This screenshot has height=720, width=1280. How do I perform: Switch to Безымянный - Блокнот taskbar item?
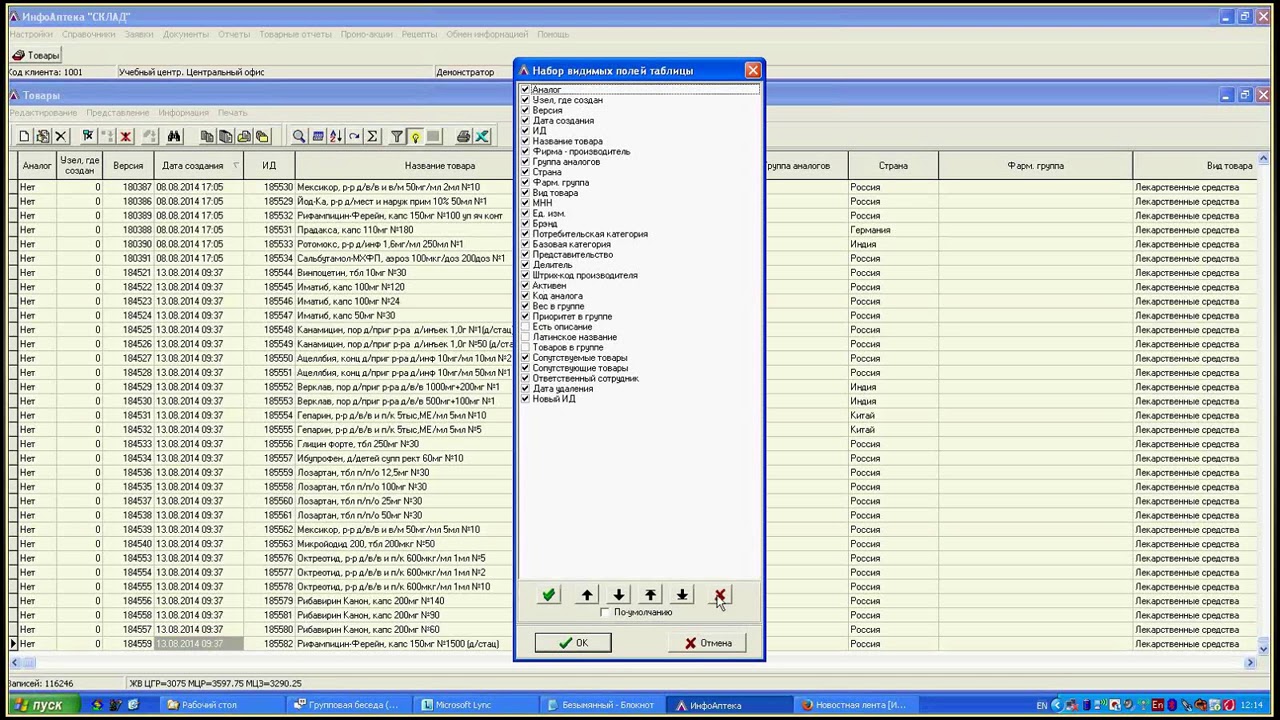[603, 705]
